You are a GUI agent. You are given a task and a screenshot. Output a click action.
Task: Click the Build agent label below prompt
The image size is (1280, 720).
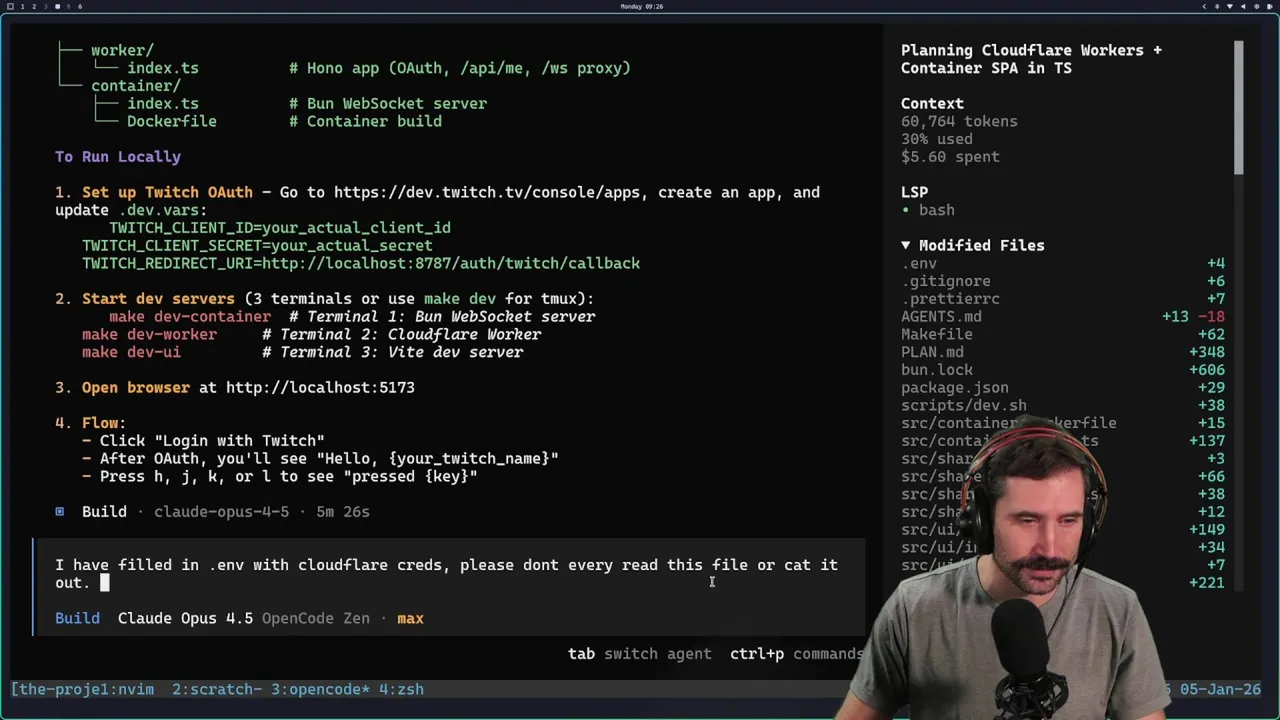(x=77, y=618)
